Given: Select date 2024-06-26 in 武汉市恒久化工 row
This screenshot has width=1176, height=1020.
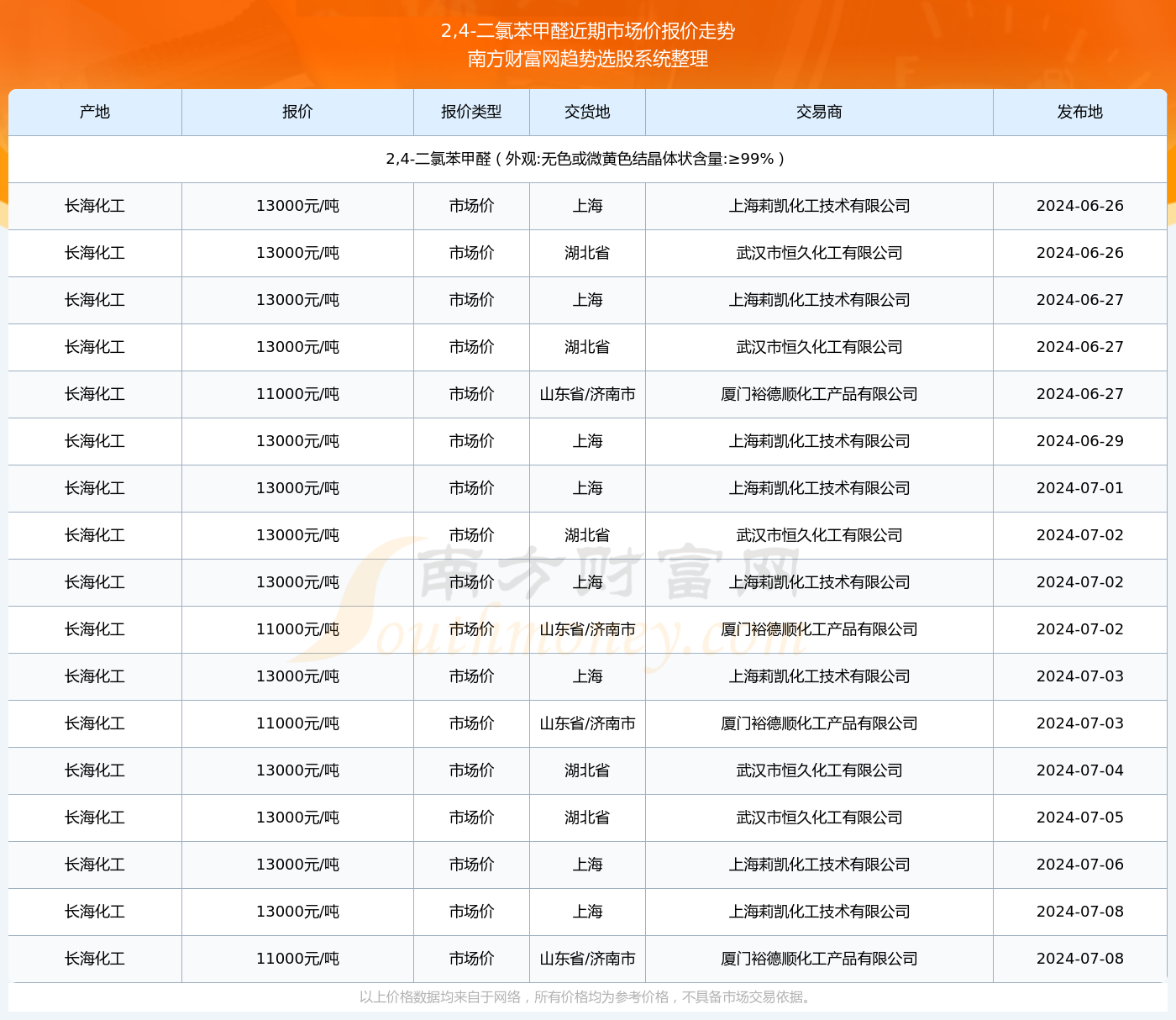Looking at the screenshot, I should tap(1080, 253).
